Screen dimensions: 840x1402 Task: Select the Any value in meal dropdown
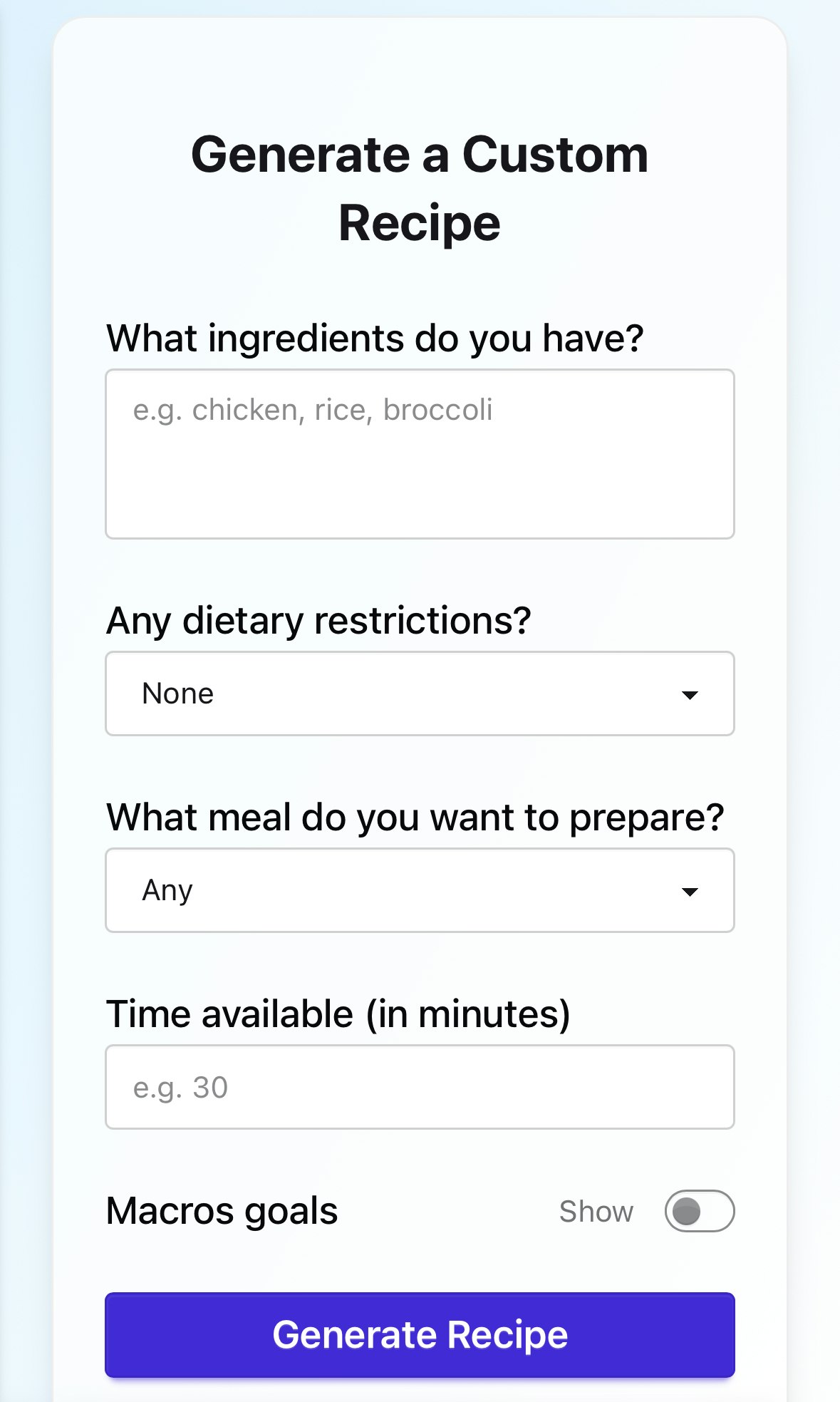(x=167, y=891)
